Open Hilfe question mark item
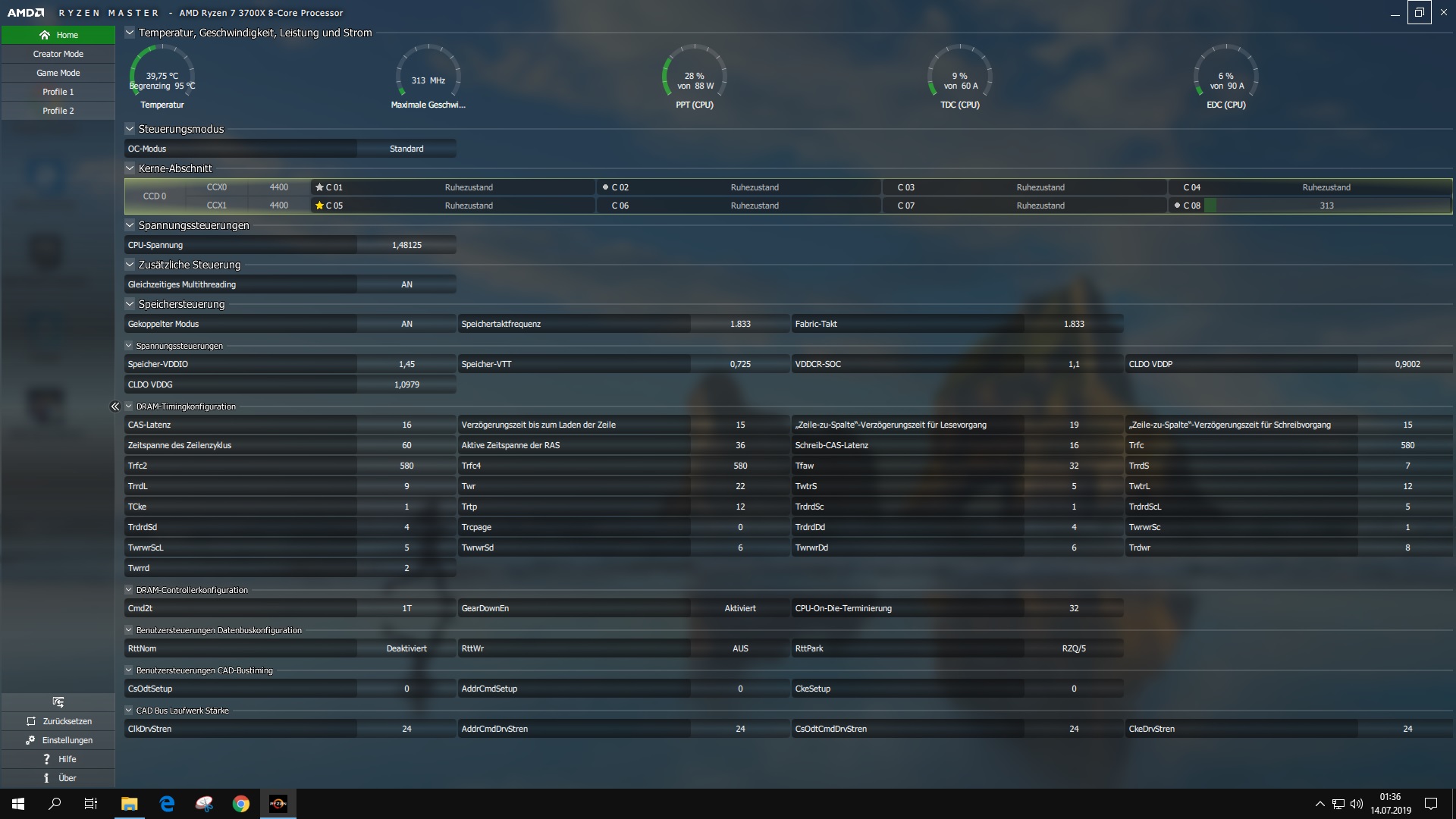The height and width of the screenshot is (819, 1456). coord(46,759)
